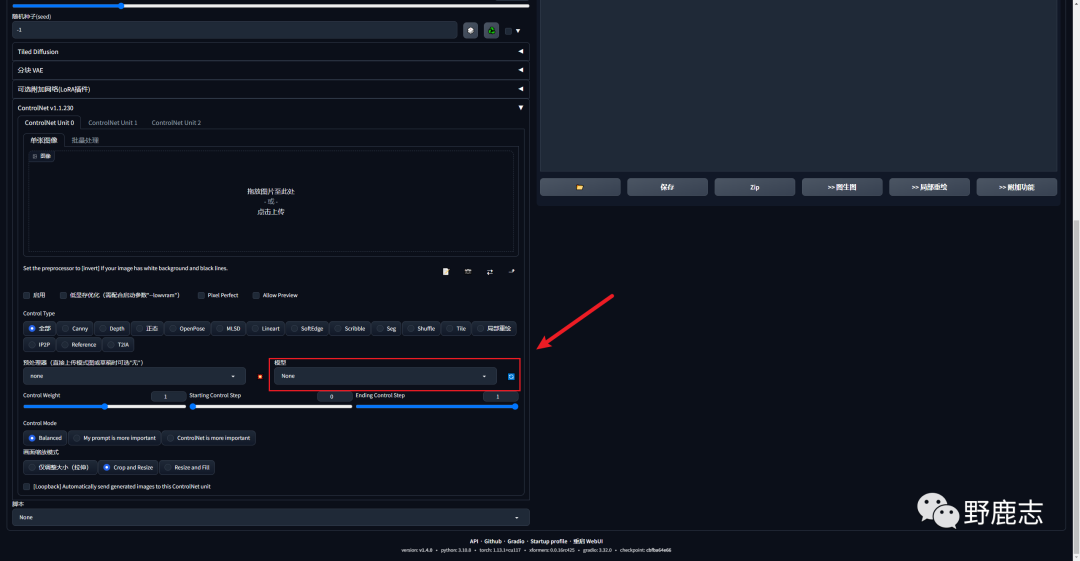Click the seed extras triangle arrow
This screenshot has height=561, width=1080.
pos(518,31)
